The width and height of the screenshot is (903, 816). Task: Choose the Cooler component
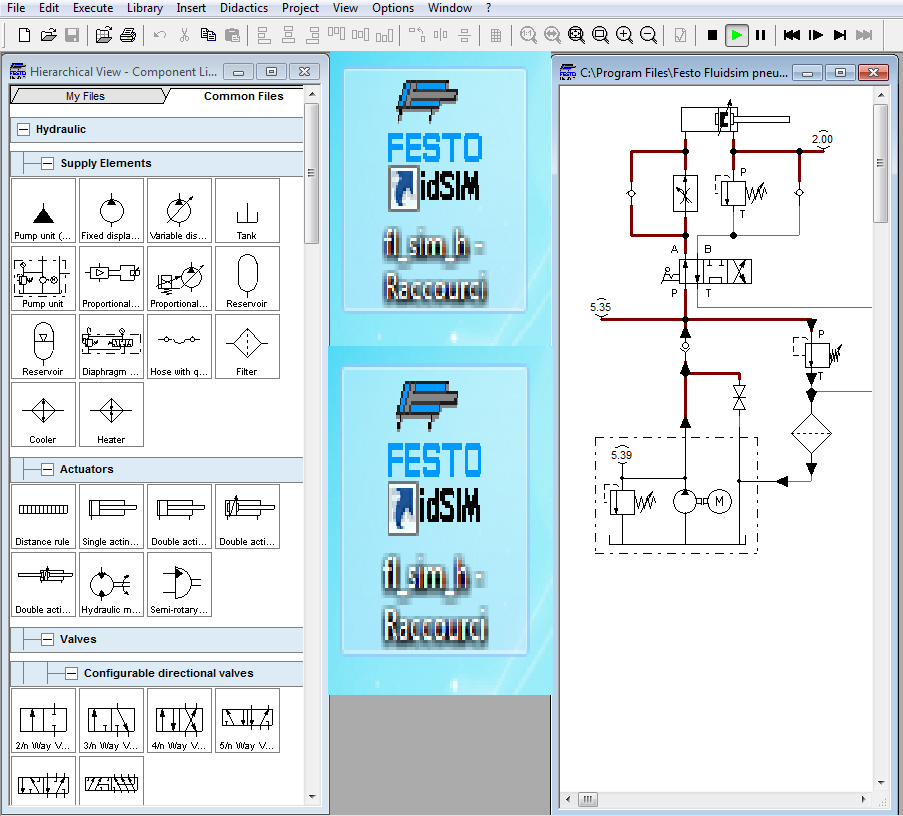[43, 414]
